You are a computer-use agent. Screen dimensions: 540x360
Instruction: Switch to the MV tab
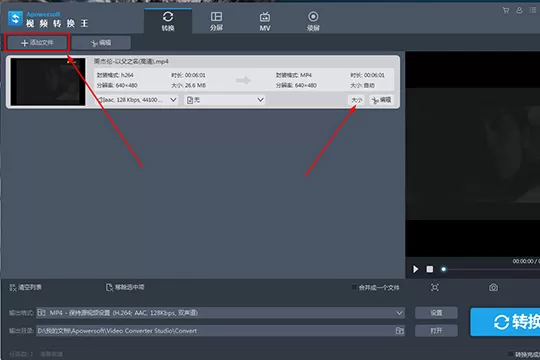(264, 21)
